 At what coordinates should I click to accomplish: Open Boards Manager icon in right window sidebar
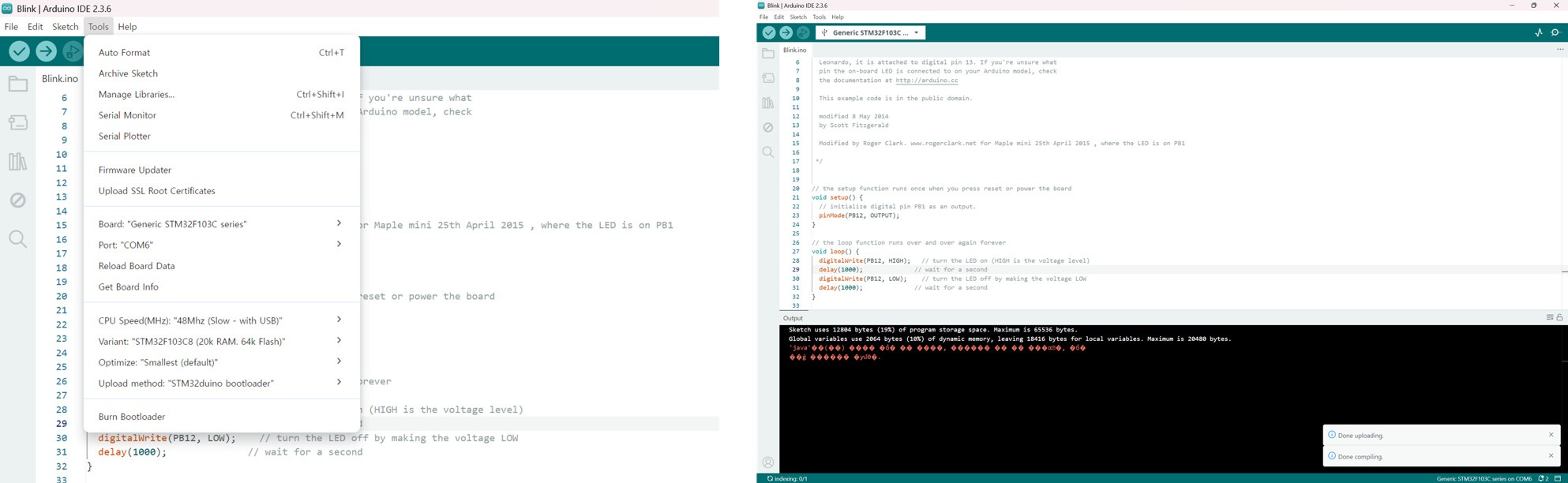(768, 78)
